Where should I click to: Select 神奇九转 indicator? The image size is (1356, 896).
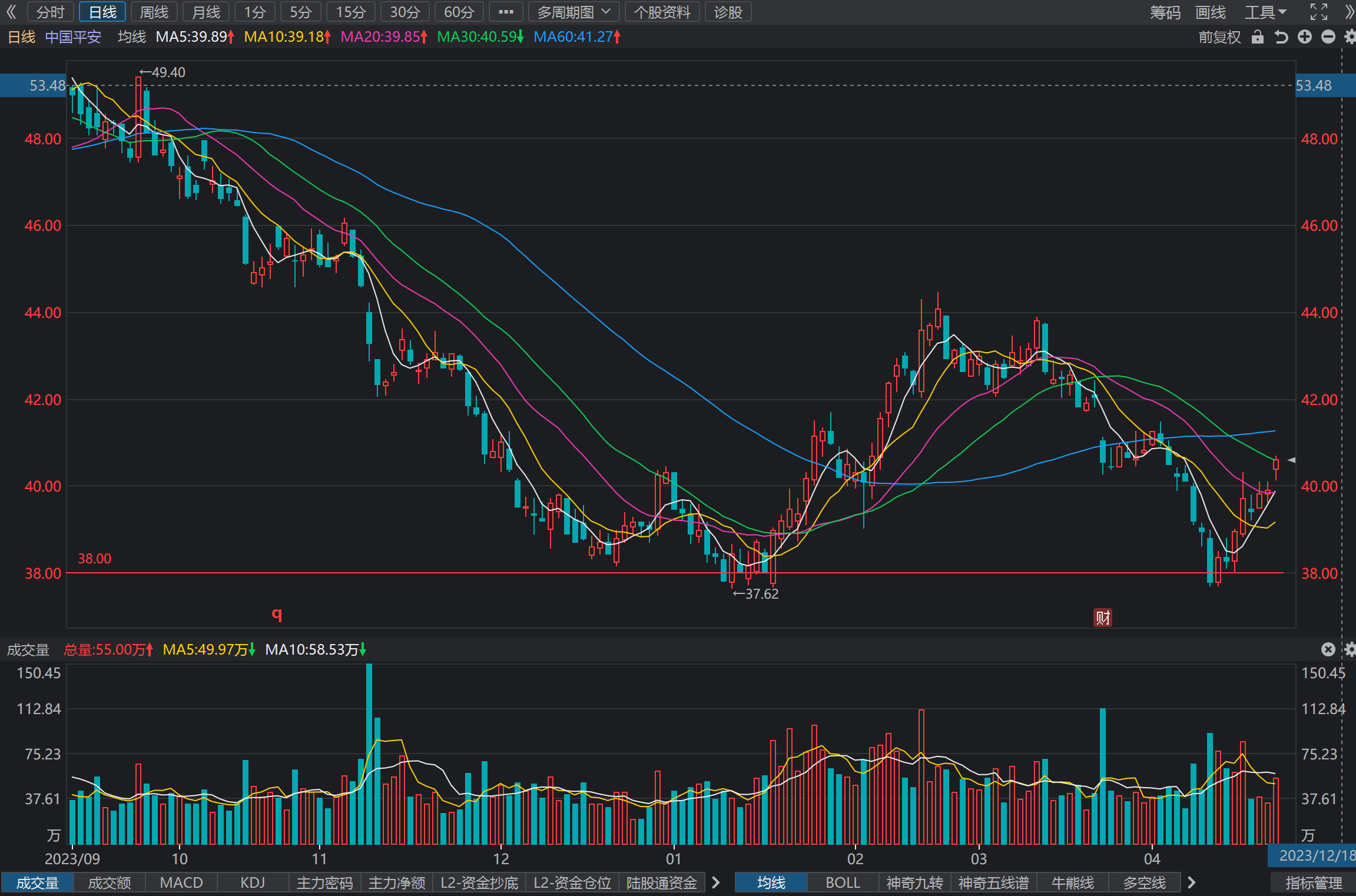click(x=914, y=882)
